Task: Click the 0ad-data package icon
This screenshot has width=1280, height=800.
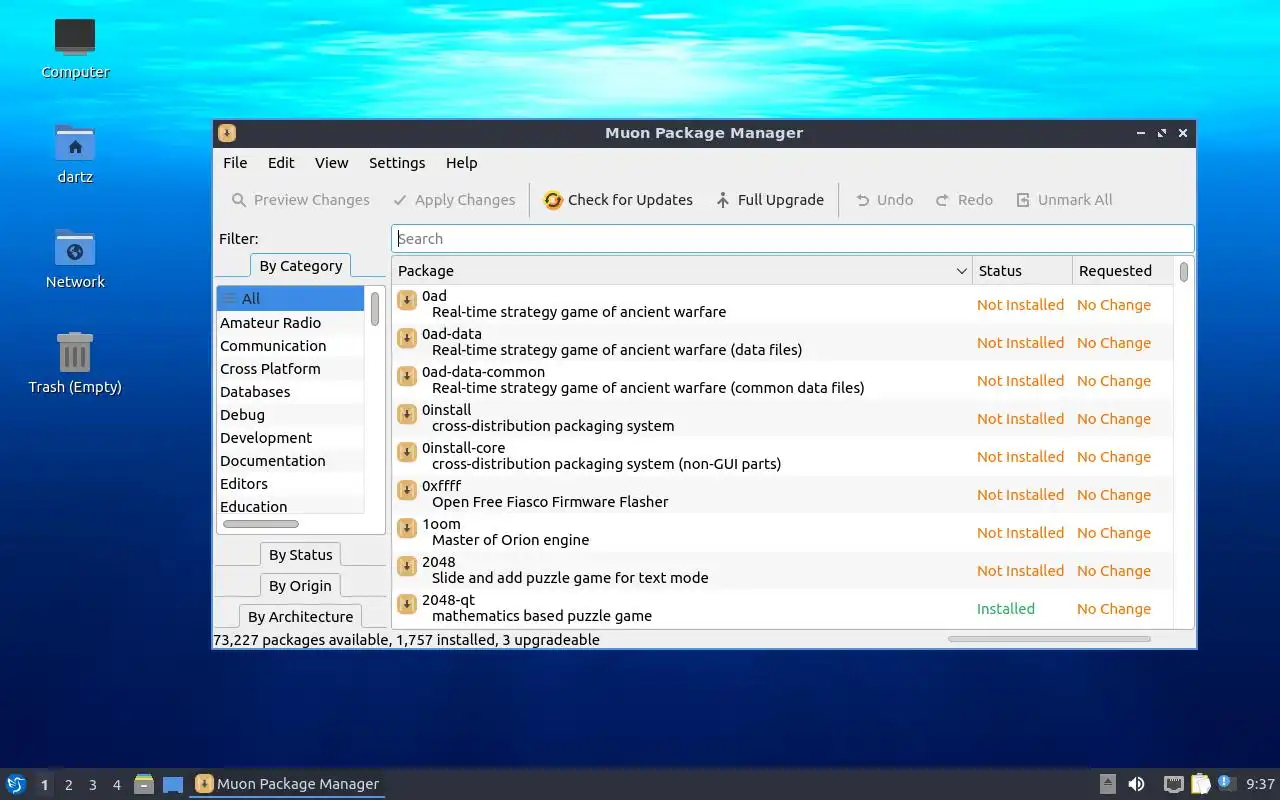Action: click(407, 339)
